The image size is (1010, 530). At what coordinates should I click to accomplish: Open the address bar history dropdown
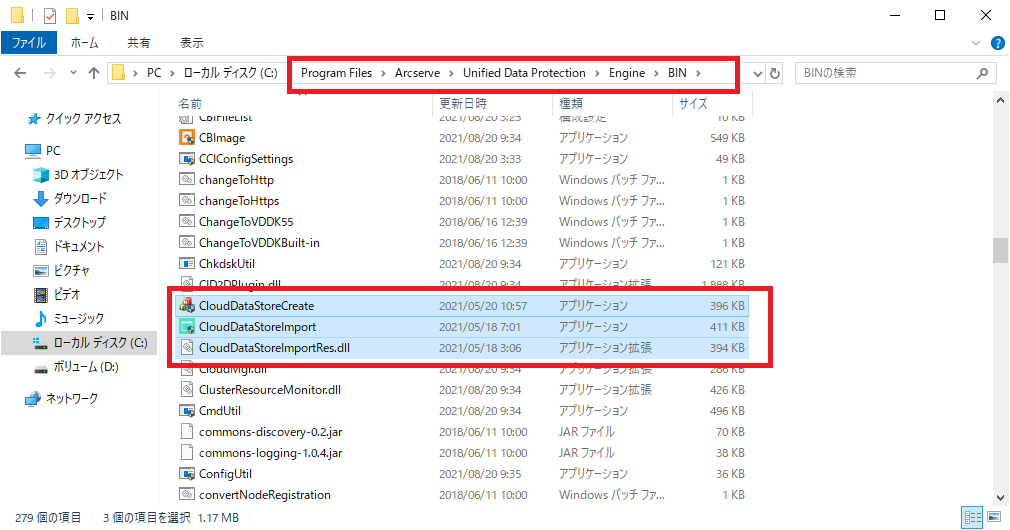[x=758, y=73]
